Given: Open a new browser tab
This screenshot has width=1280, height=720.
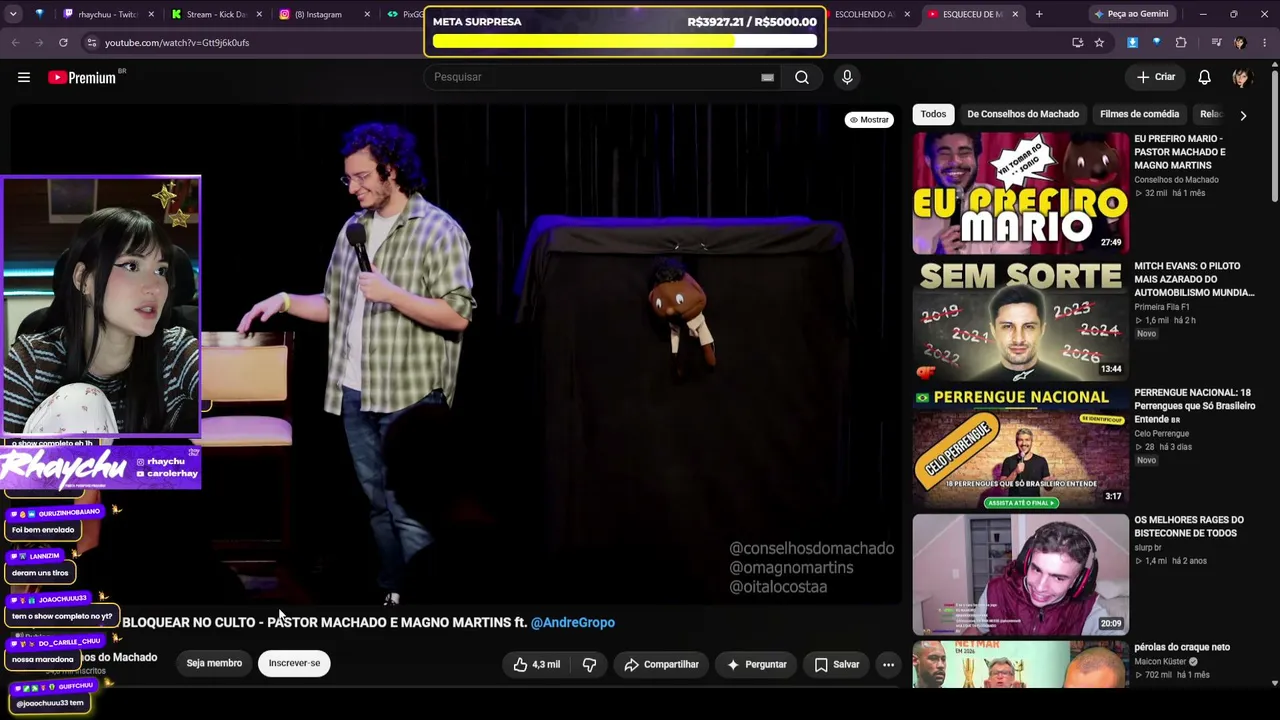Looking at the screenshot, I should click(1039, 14).
